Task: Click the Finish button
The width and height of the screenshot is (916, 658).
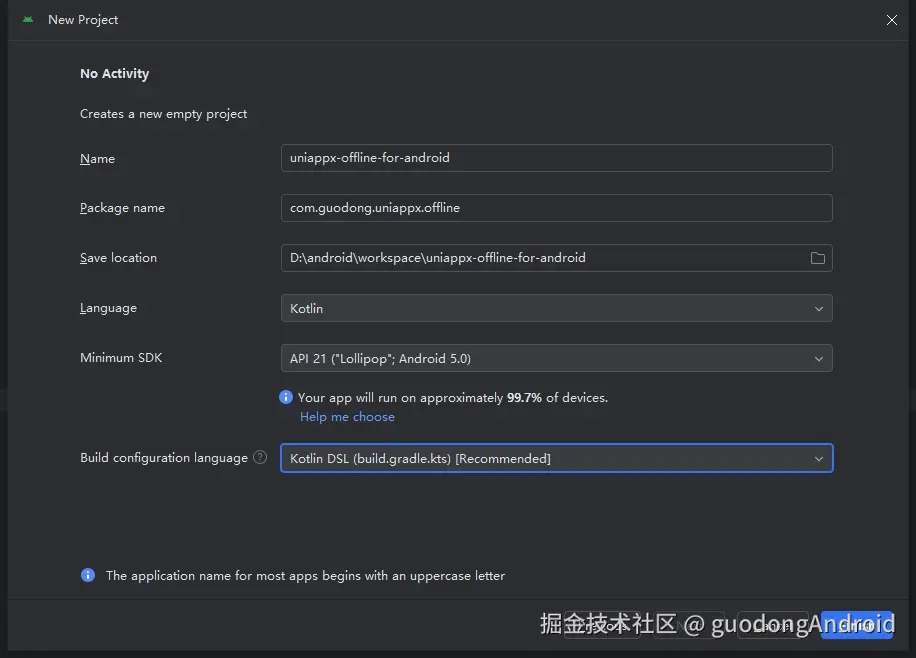Action: click(857, 625)
